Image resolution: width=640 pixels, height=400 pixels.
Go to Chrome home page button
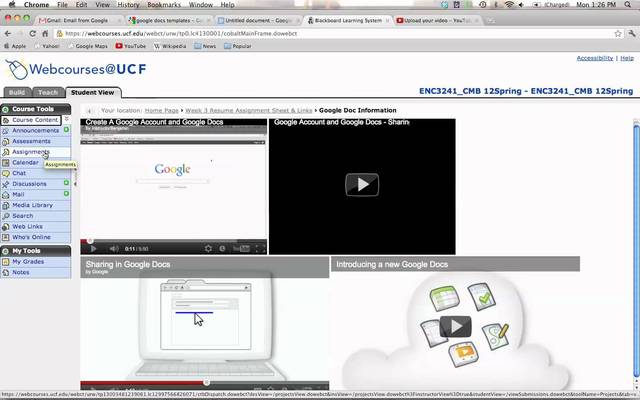point(45,33)
